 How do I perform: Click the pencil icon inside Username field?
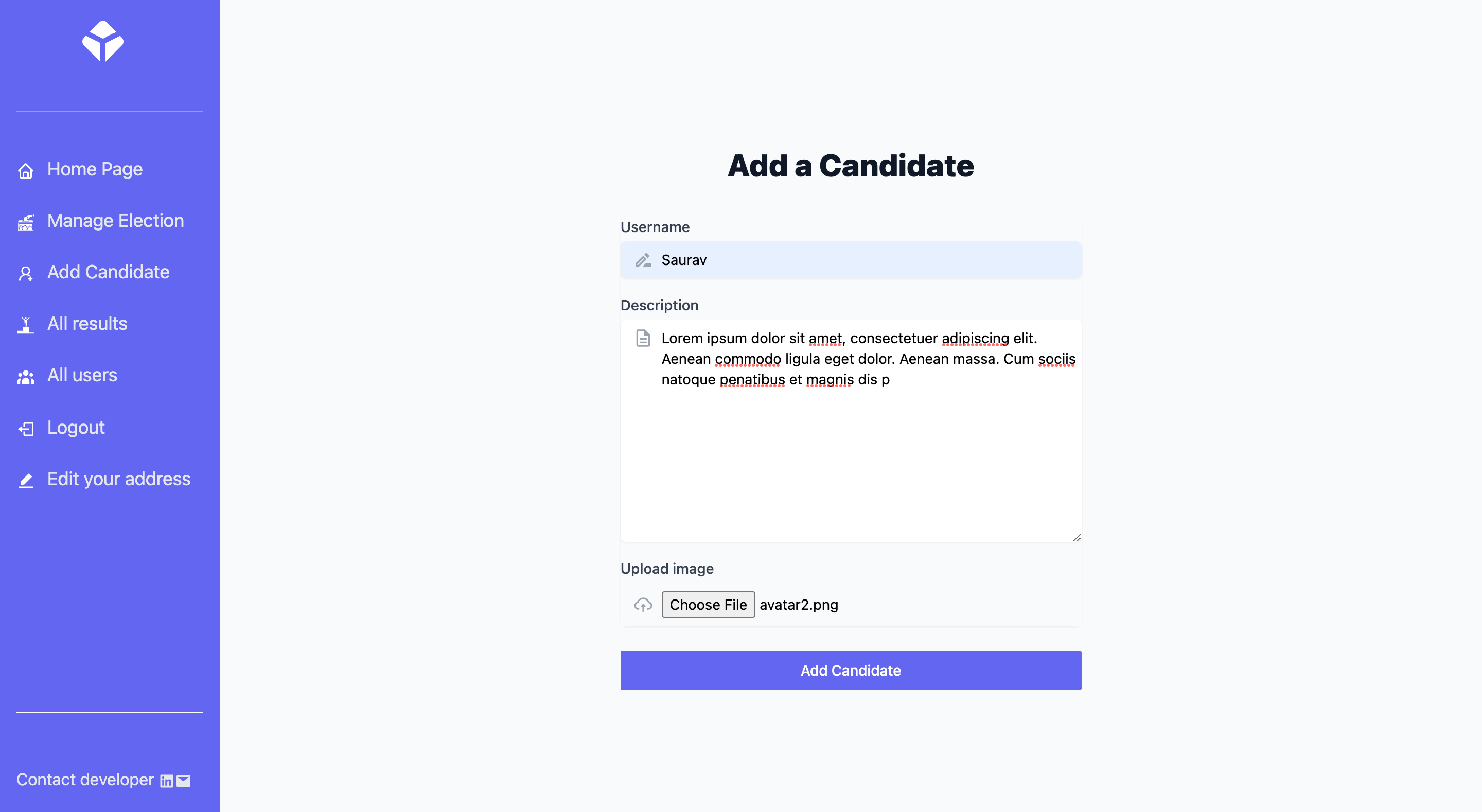[x=643, y=259]
